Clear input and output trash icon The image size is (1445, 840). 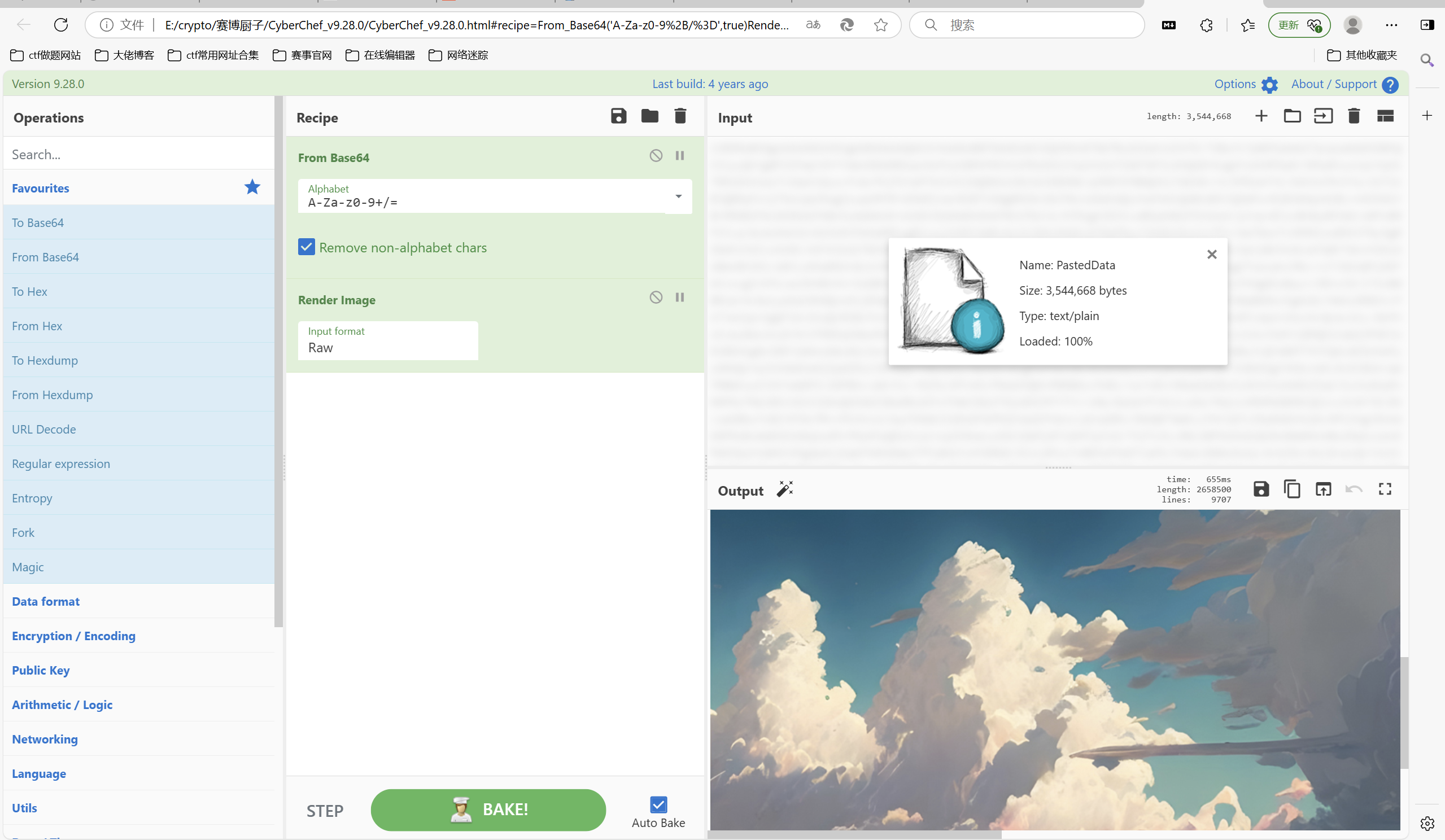tap(1354, 116)
